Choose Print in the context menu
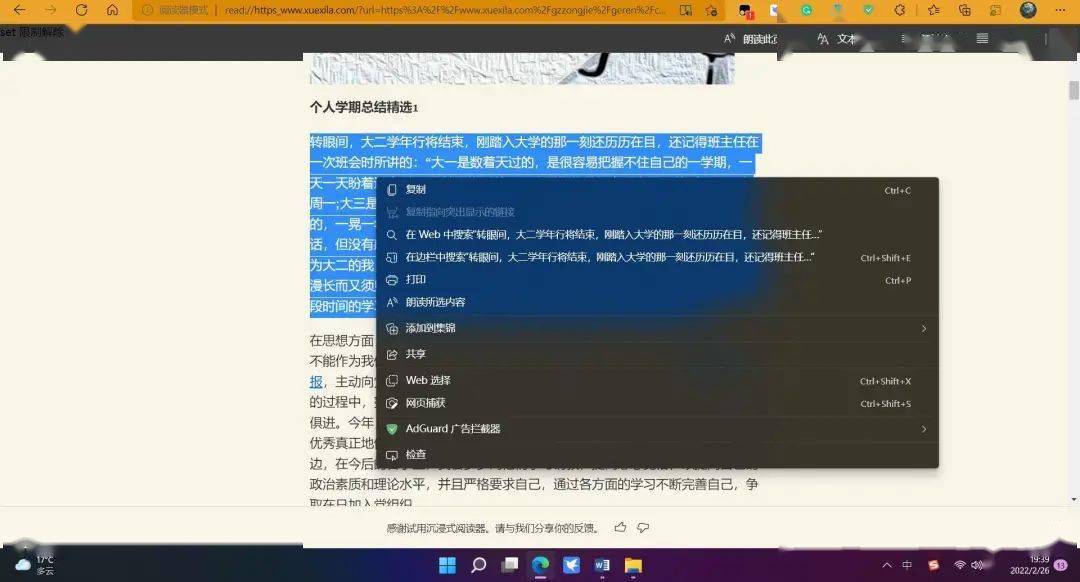This screenshot has width=1080, height=582. pyautogui.click(x=657, y=280)
